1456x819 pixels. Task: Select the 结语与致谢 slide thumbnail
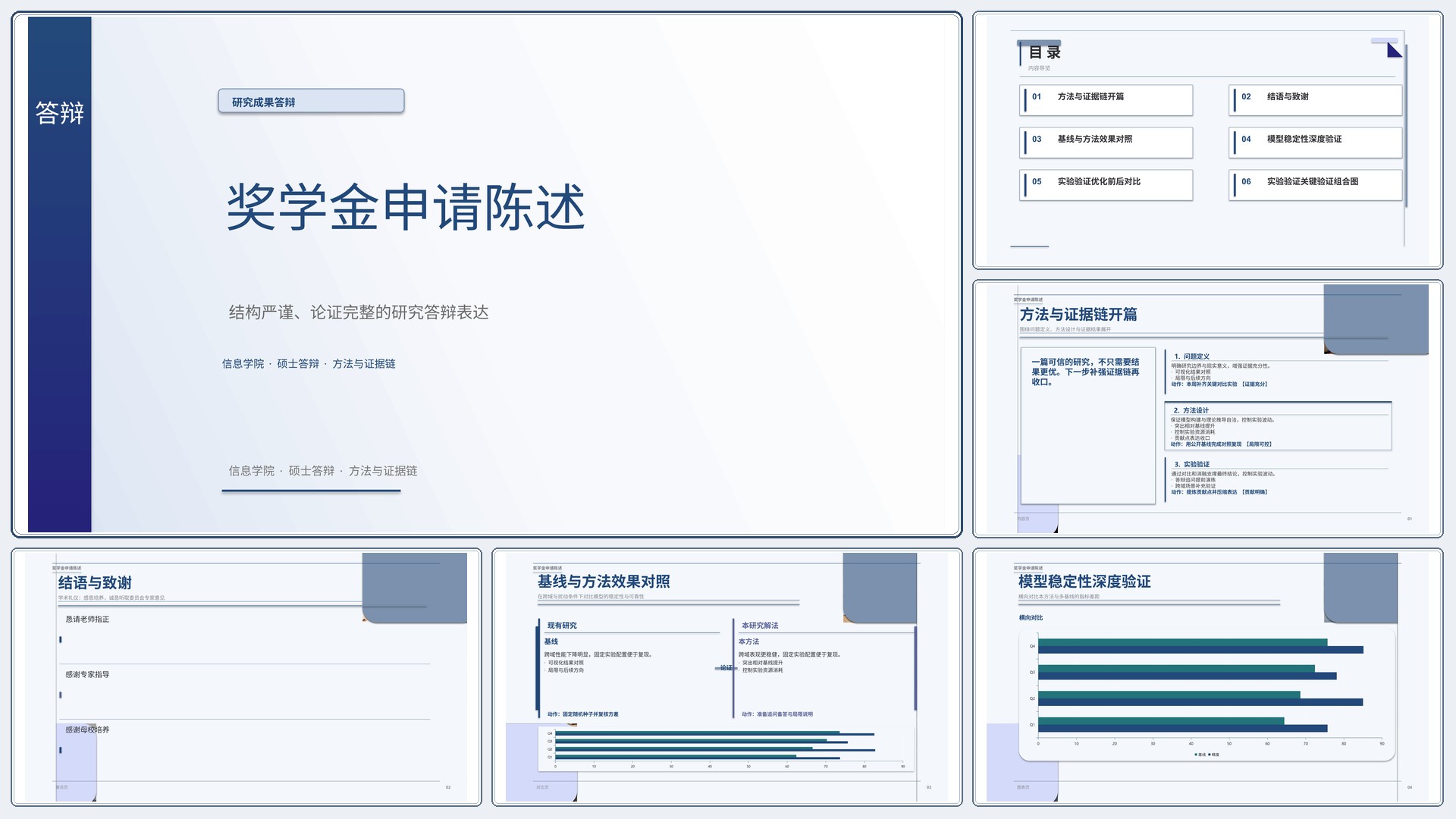coord(246,677)
